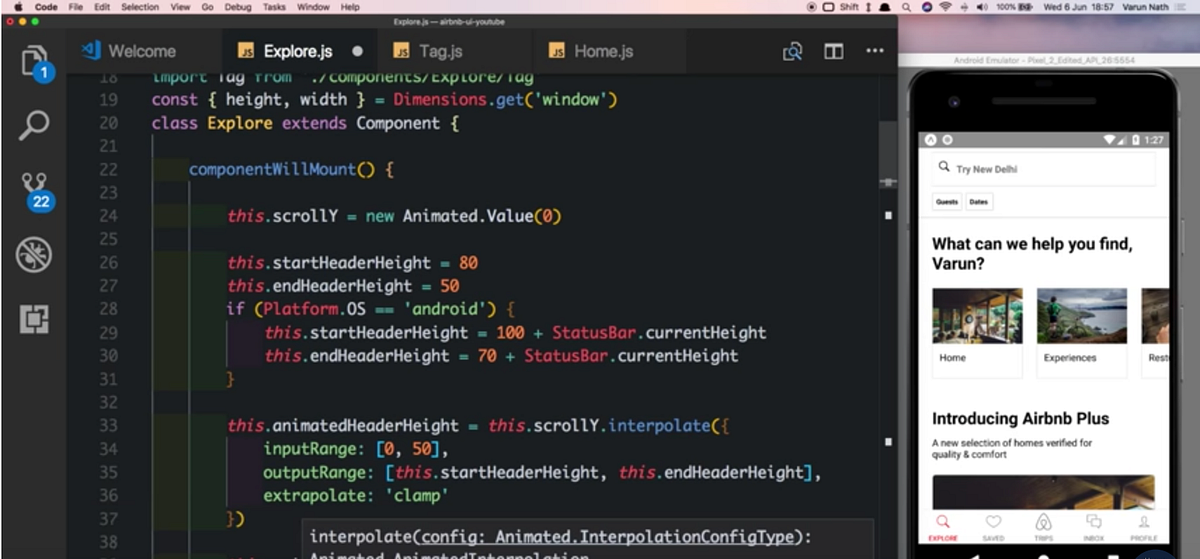
Task: Tap the search magnifier icon in the emulator
Action: tap(944, 168)
